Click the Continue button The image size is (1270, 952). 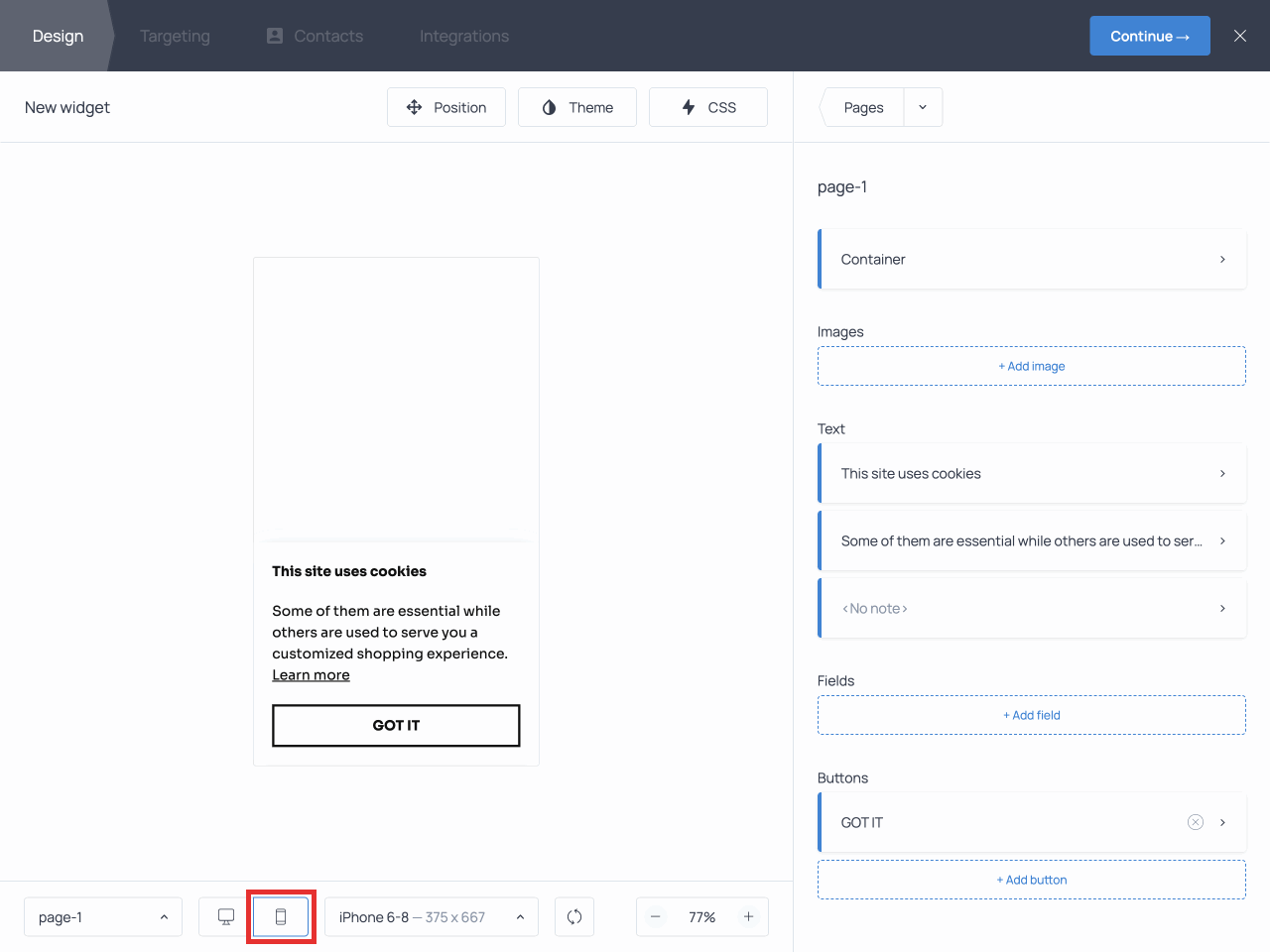pos(1150,35)
